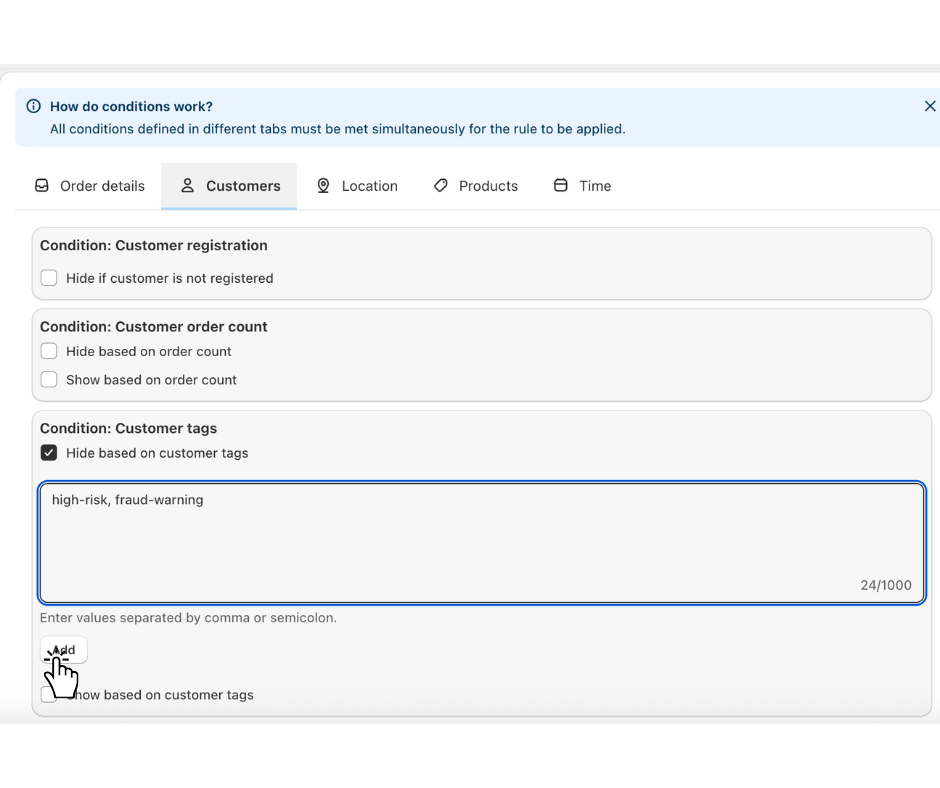The image size is (940, 788).
Task: Dismiss the 'How do conditions work?' banner
Action: (930, 106)
